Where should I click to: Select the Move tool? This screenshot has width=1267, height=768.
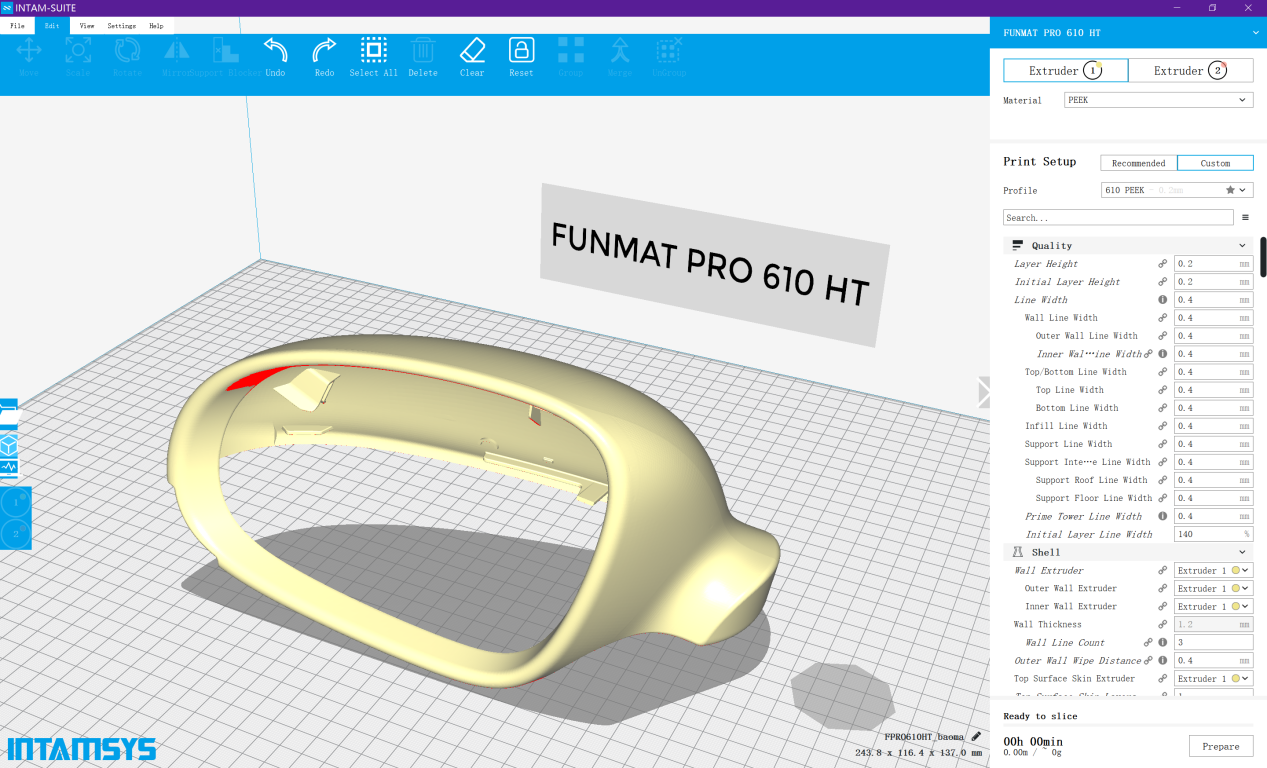[x=29, y=57]
